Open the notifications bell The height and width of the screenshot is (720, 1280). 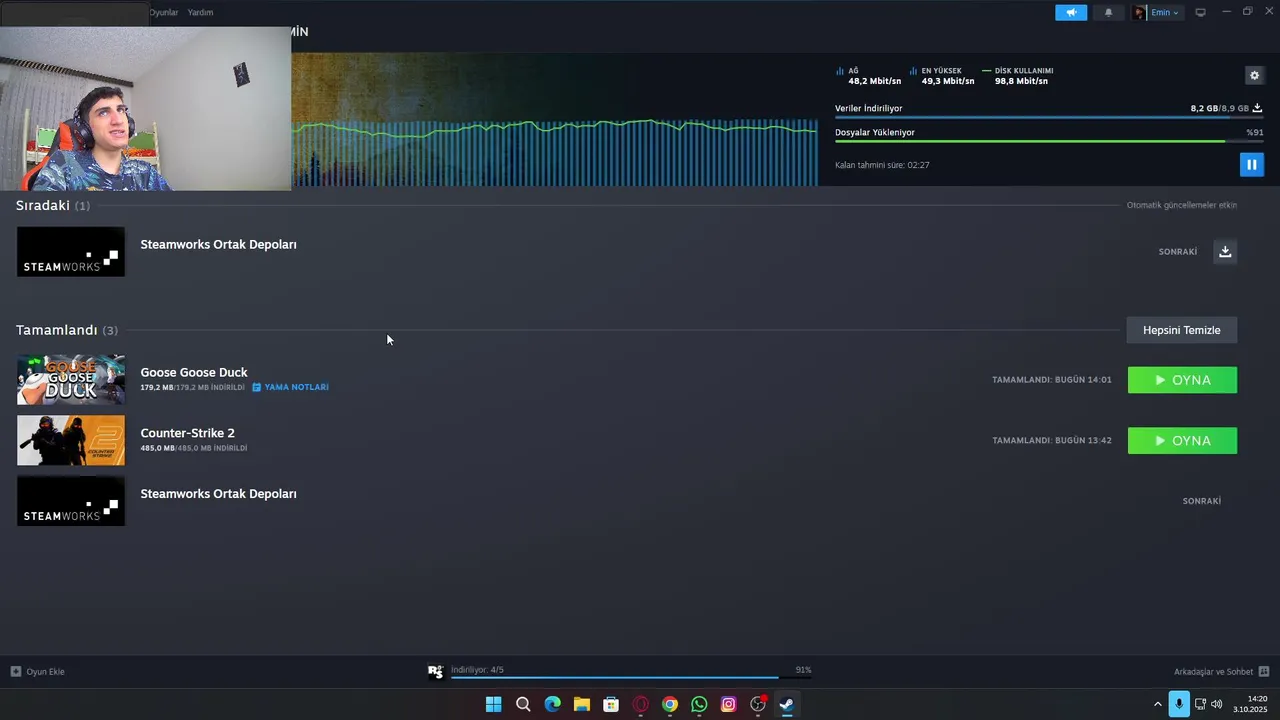[x=1108, y=13]
